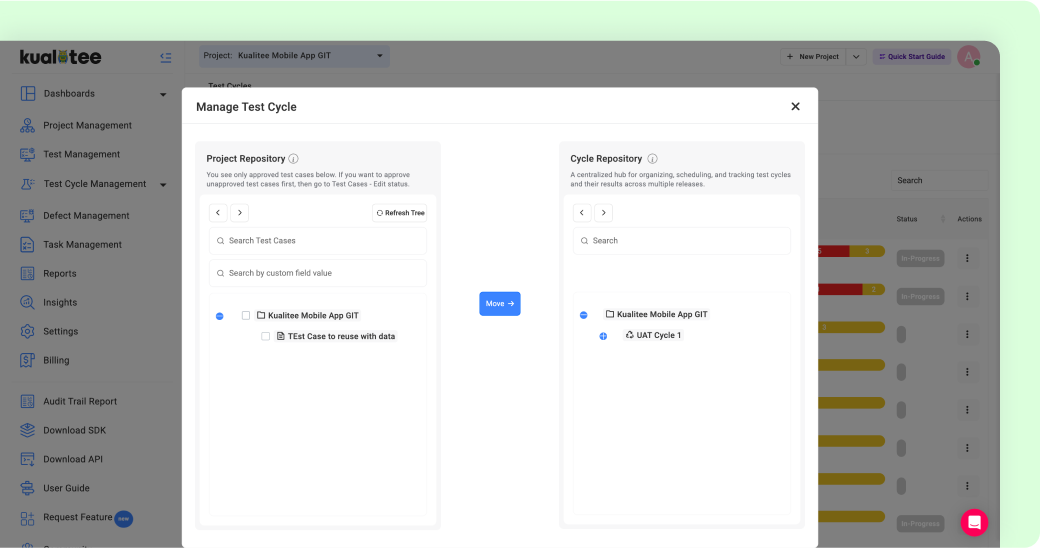Image resolution: width=1040 pixels, height=548 pixels.
Task: Open Insights from sidebar
Action: (60, 303)
